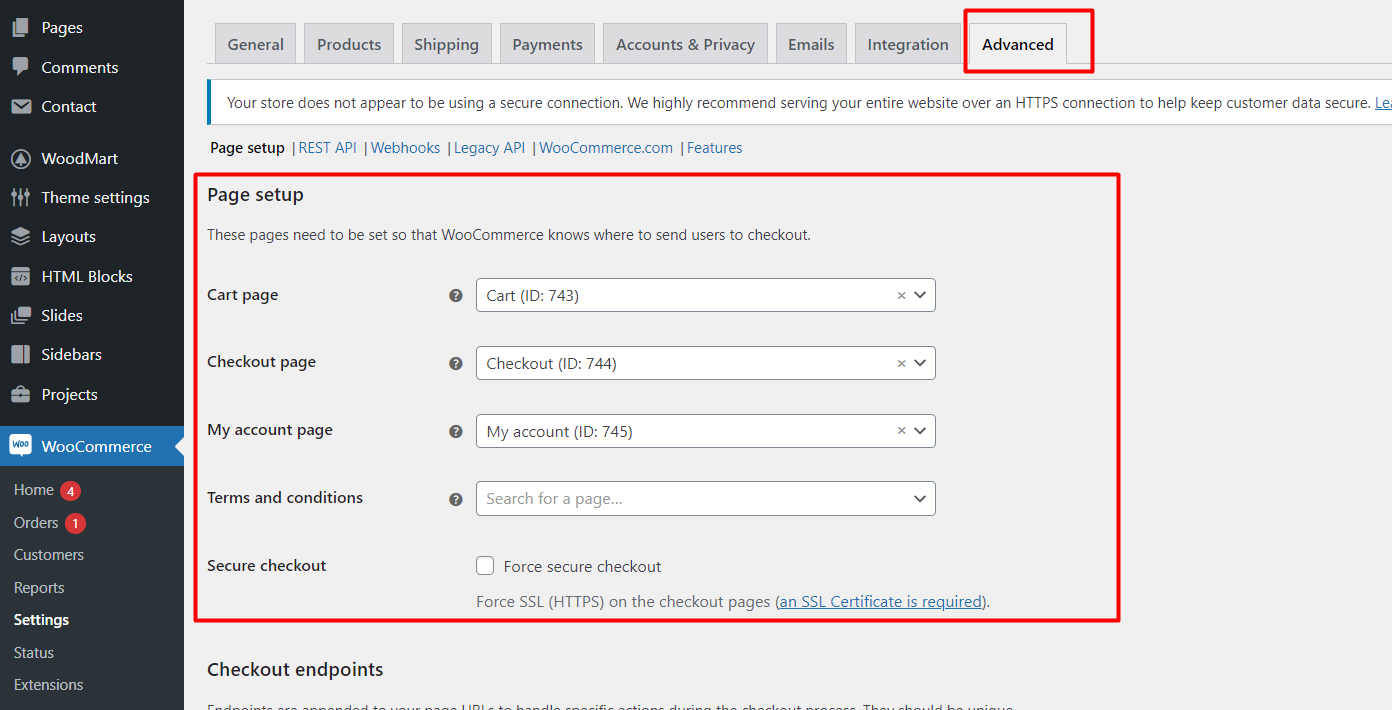Open the WooCommerce.com subsection link
Screen dimensions: 1392x710
point(606,148)
